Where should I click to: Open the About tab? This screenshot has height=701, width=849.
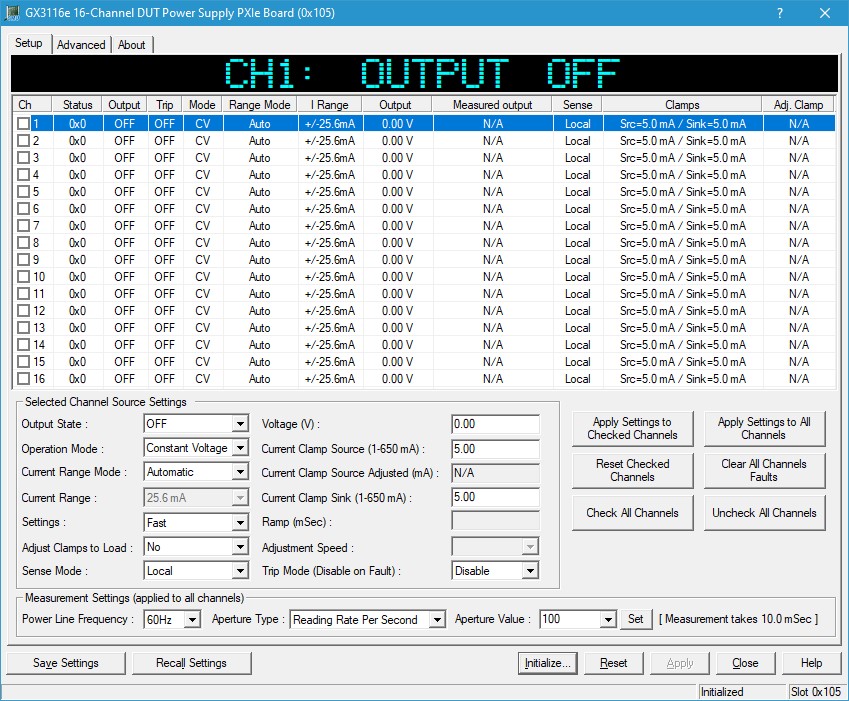131,45
